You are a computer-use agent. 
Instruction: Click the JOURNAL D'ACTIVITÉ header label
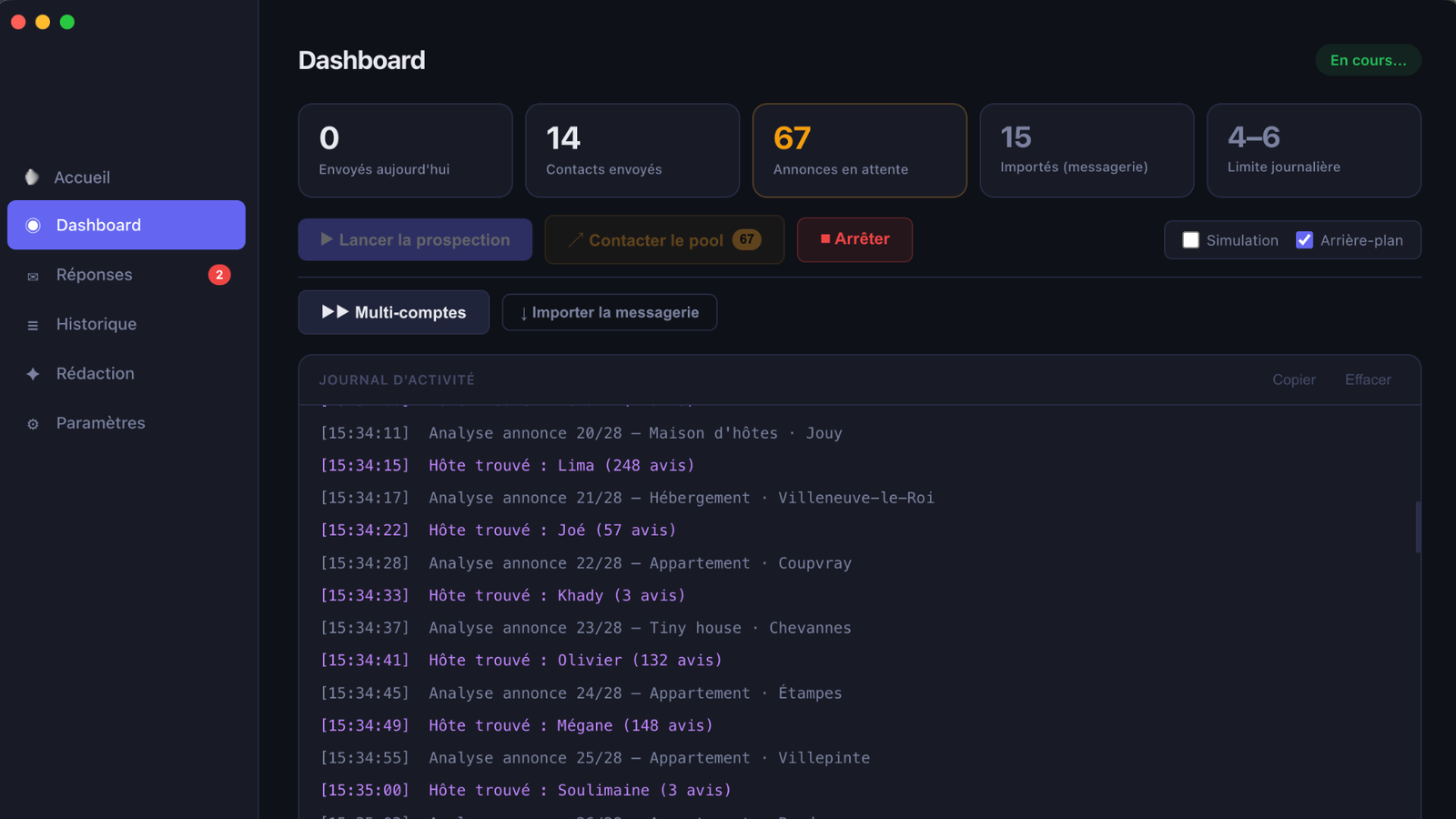[397, 379]
